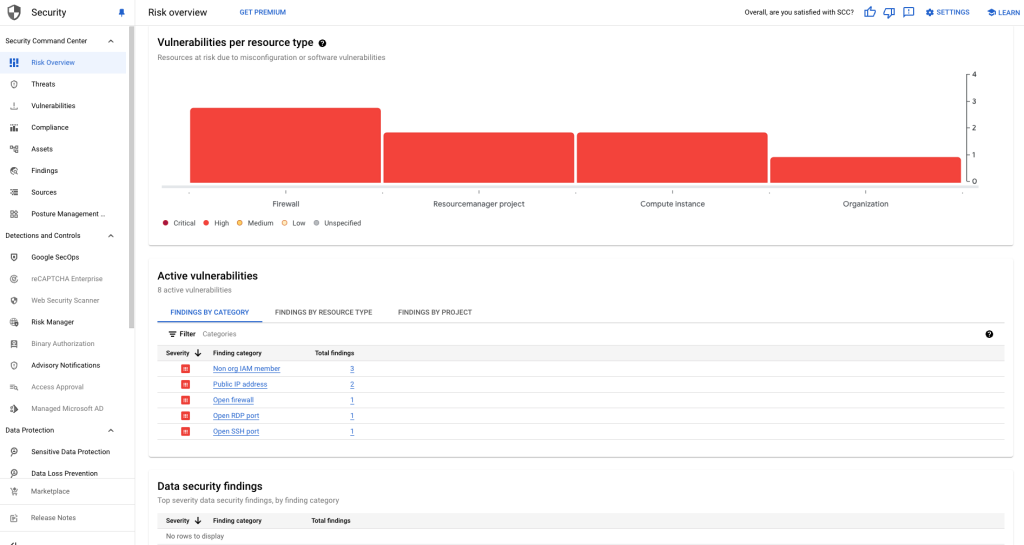Viewport: 1024px width, 545px height.
Task: Toggle the Unspecified severity legend item
Action: click(337, 223)
